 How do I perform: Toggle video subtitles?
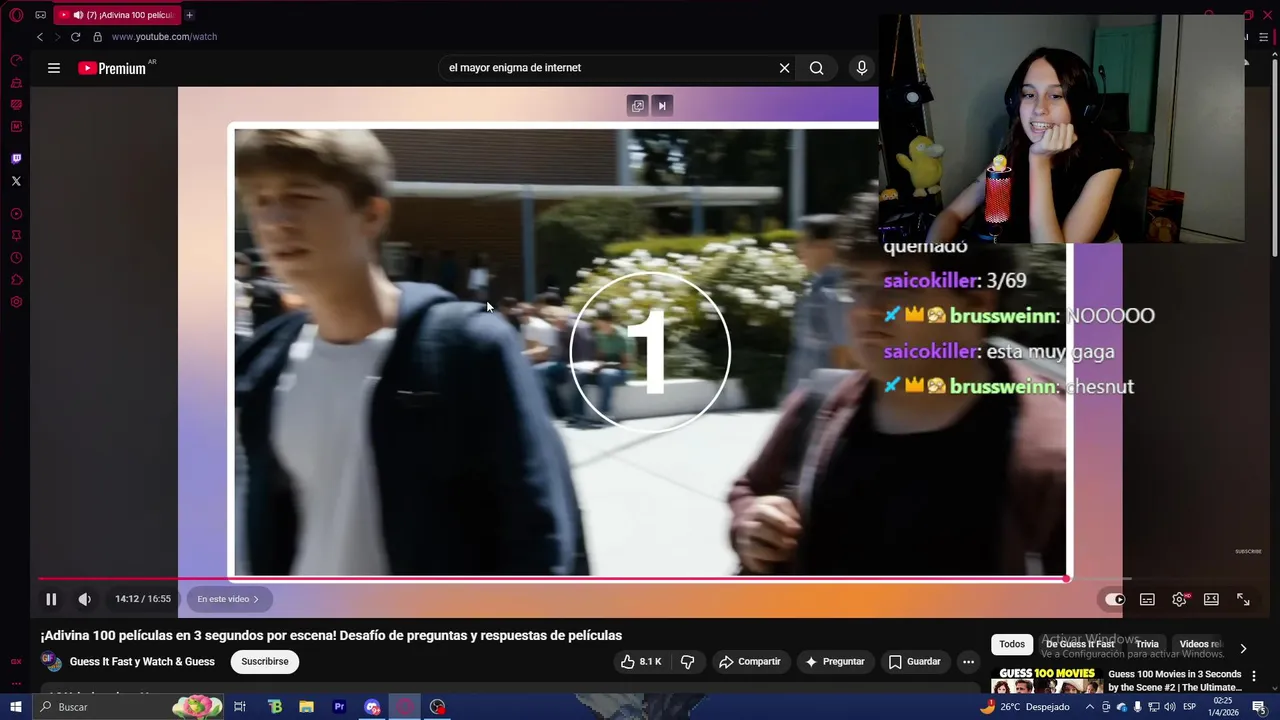[1147, 599]
